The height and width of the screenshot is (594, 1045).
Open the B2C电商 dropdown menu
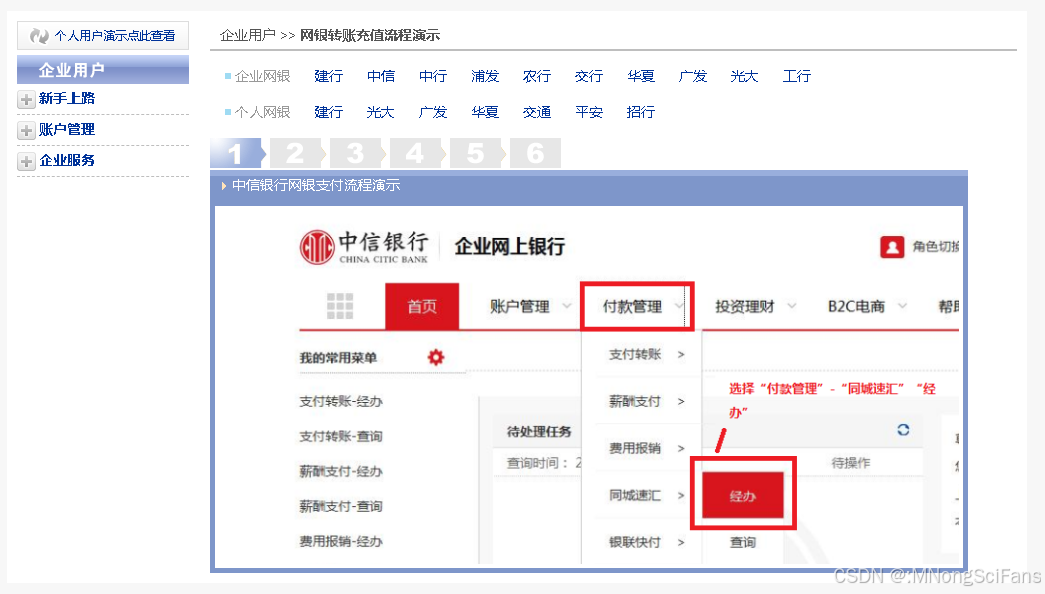(x=867, y=307)
